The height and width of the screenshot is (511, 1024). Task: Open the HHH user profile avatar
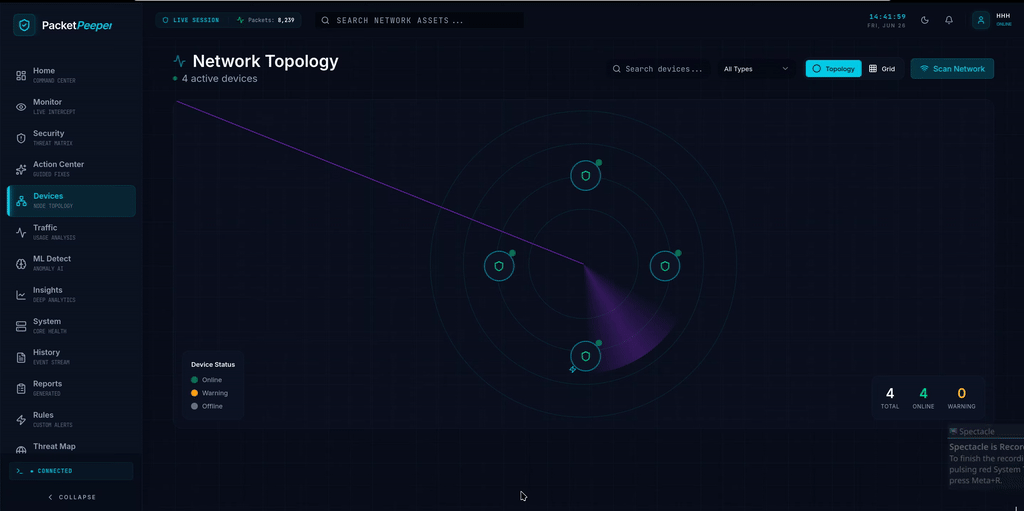981,20
